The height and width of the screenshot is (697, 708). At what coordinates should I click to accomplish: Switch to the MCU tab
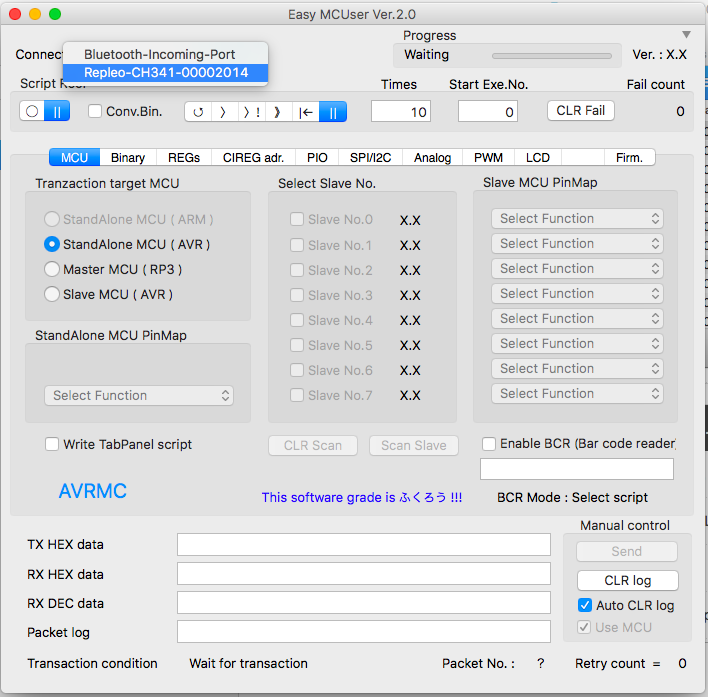[x=75, y=158]
